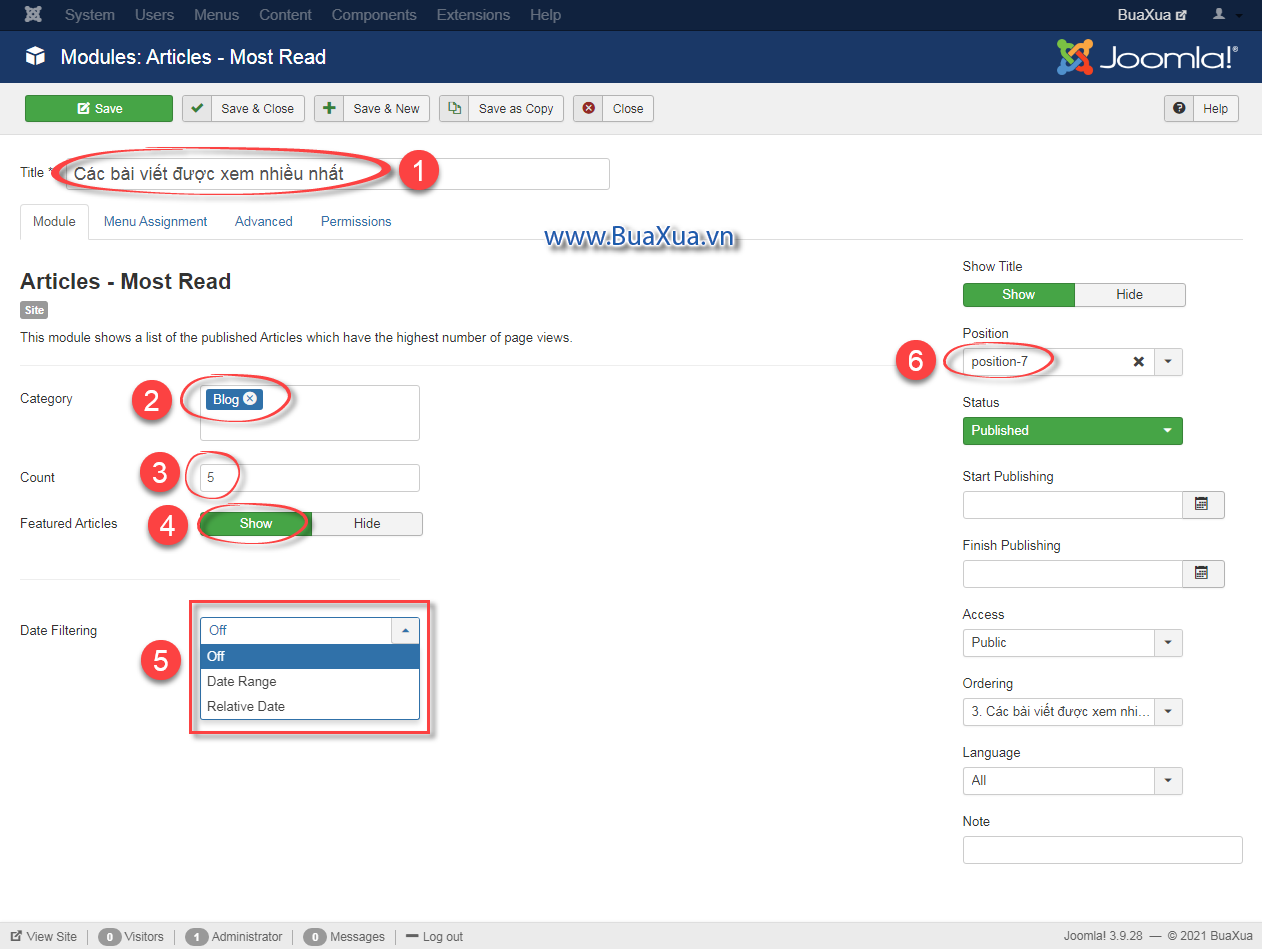Click the module Title input field
The width and height of the screenshot is (1262, 949).
pos(337,173)
